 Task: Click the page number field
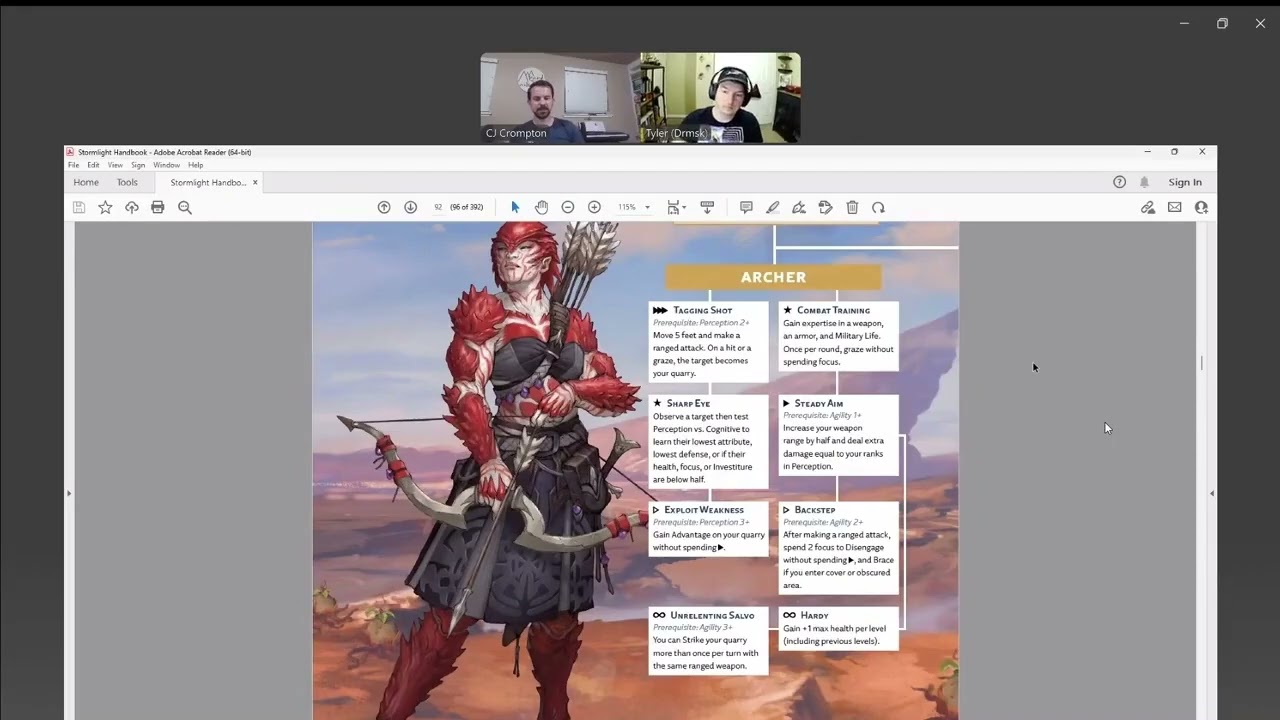(x=438, y=207)
